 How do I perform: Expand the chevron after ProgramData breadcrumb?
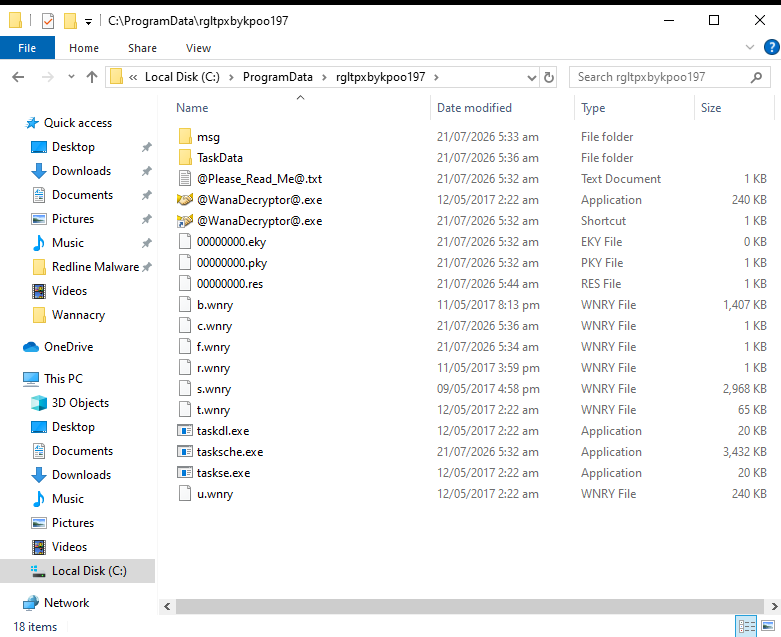coord(324,77)
